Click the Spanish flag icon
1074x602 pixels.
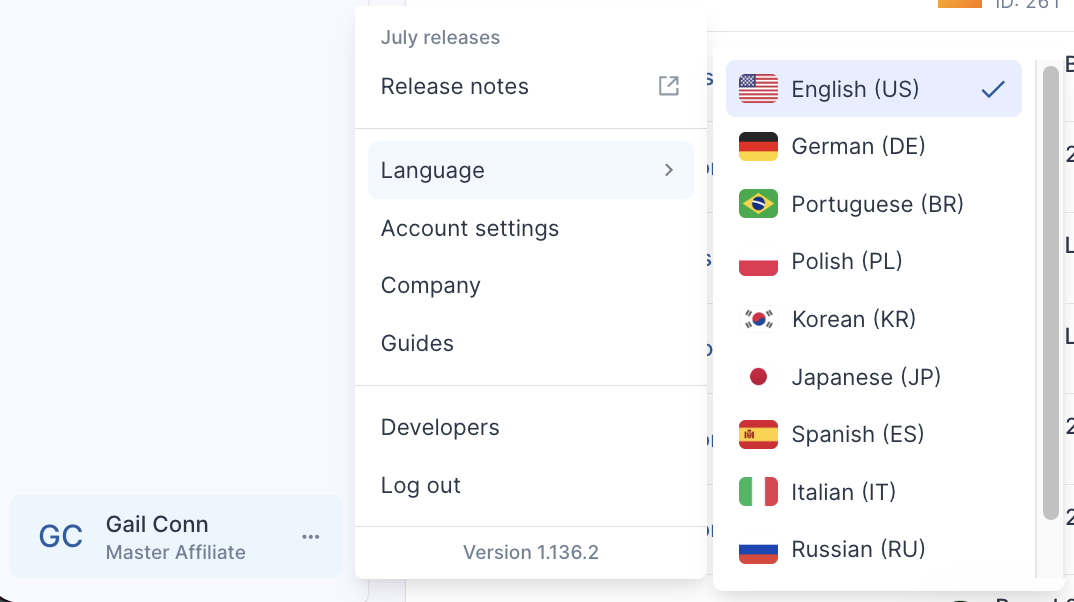pyautogui.click(x=758, y=434)
